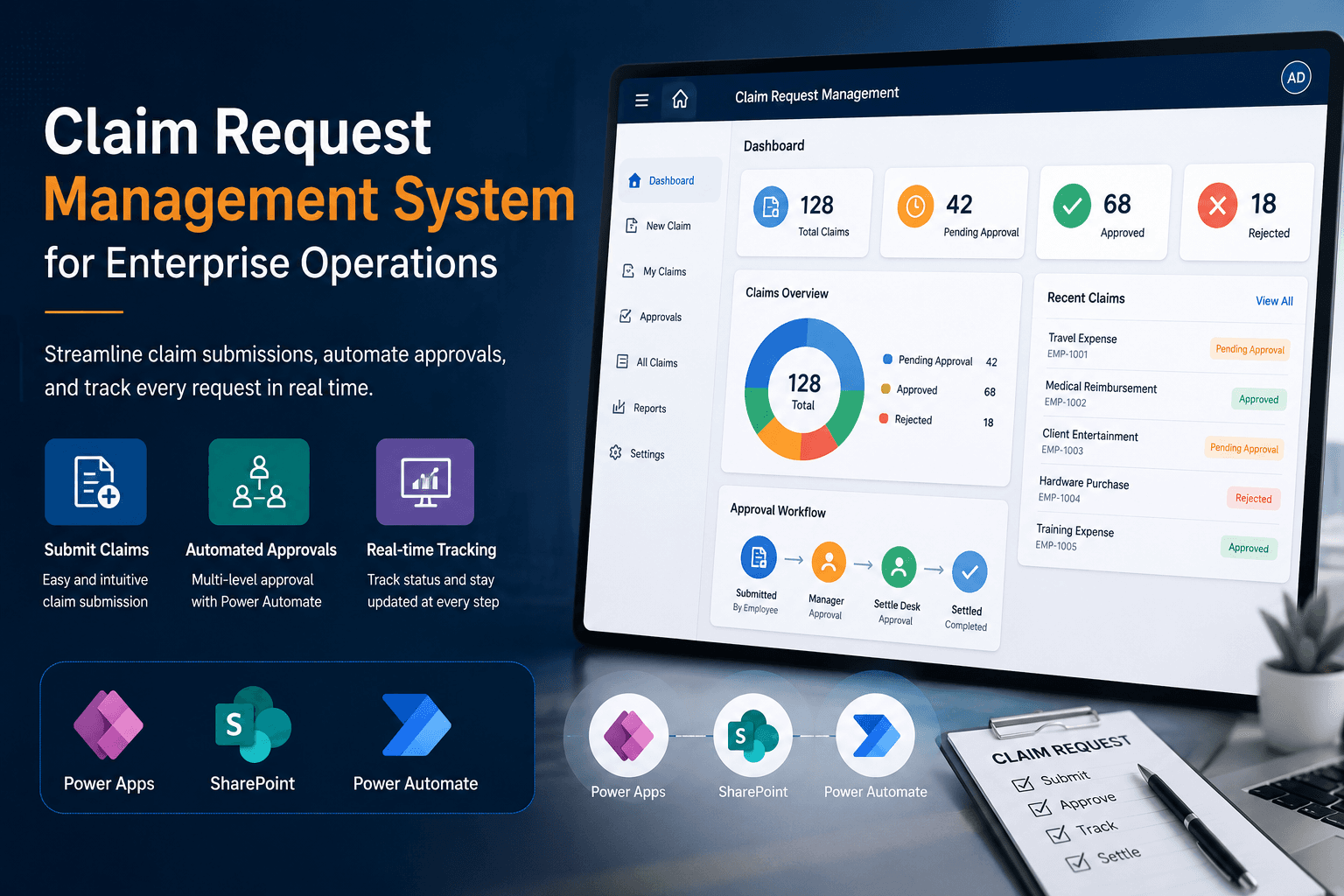
Task: Click the blue Total Claims document icon
Action: pos(771,207)
